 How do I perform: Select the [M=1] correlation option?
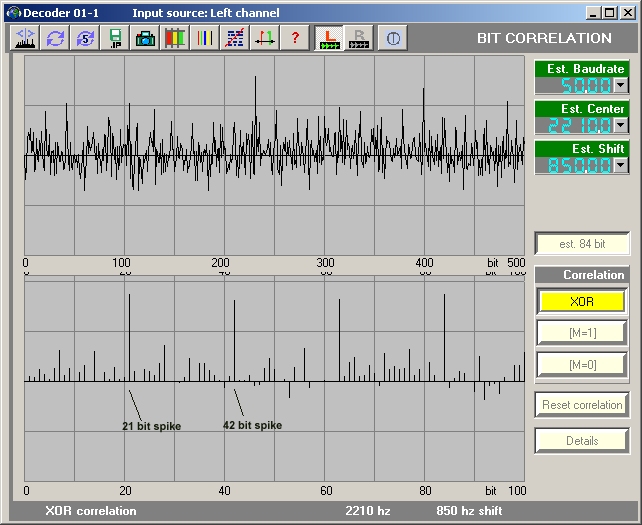point(582,333)
